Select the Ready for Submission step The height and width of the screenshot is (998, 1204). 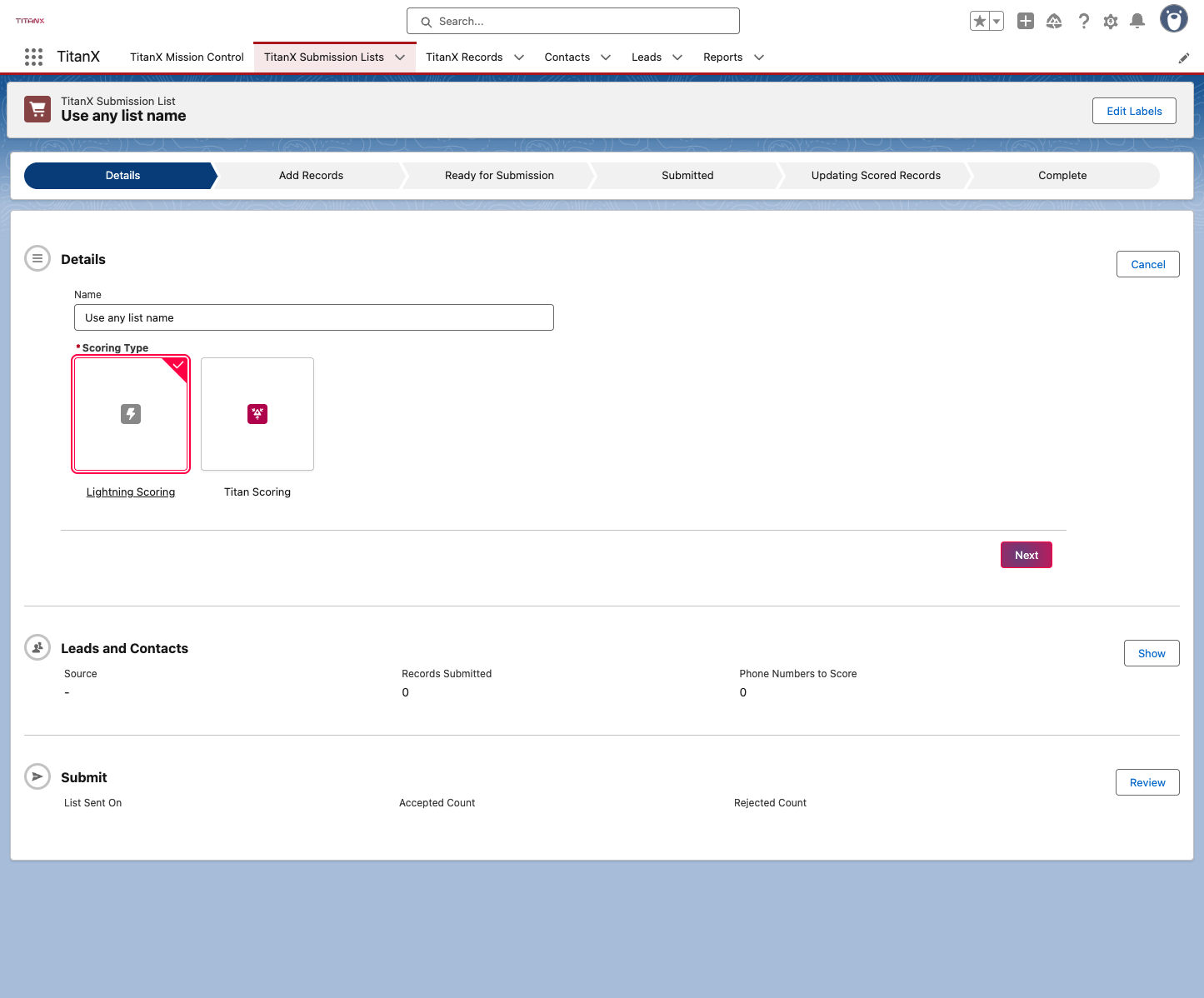click(499, 176)
